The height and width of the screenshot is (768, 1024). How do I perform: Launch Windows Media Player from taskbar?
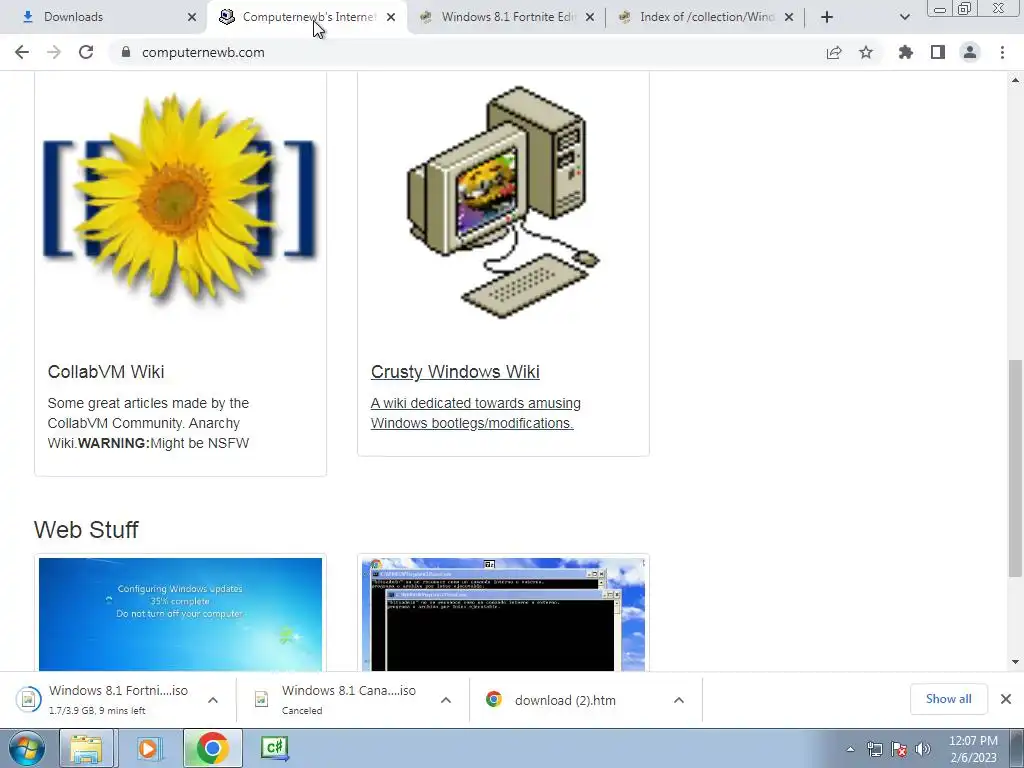pyautogui.click(x=149, y=748)
